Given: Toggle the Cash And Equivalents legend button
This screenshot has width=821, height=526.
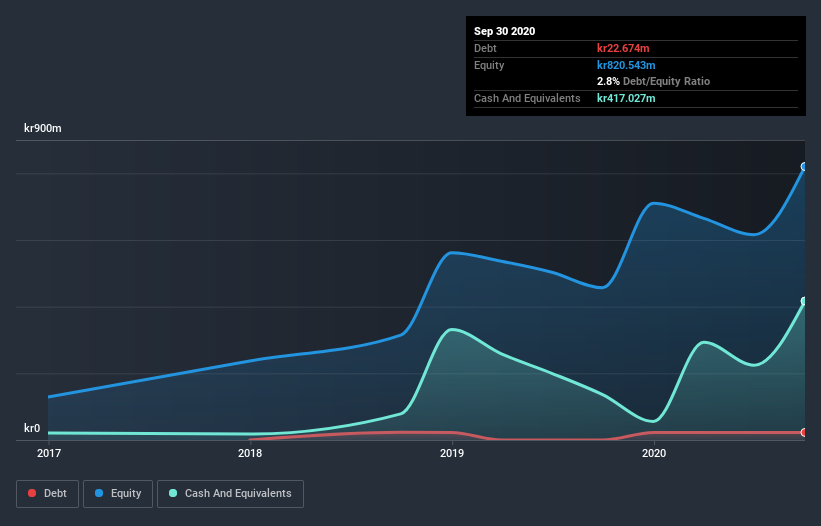Looking at the screenshot, I should 230,494.
